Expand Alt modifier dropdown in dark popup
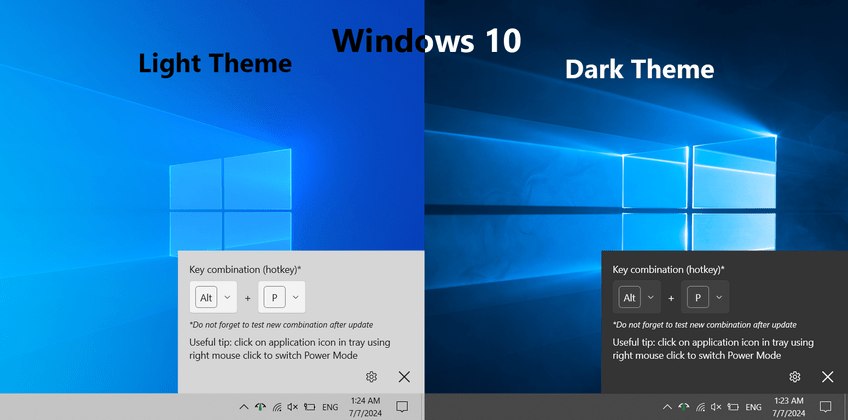Image resolution: width=848 pixels, height=420 pixels. (637, 297)
